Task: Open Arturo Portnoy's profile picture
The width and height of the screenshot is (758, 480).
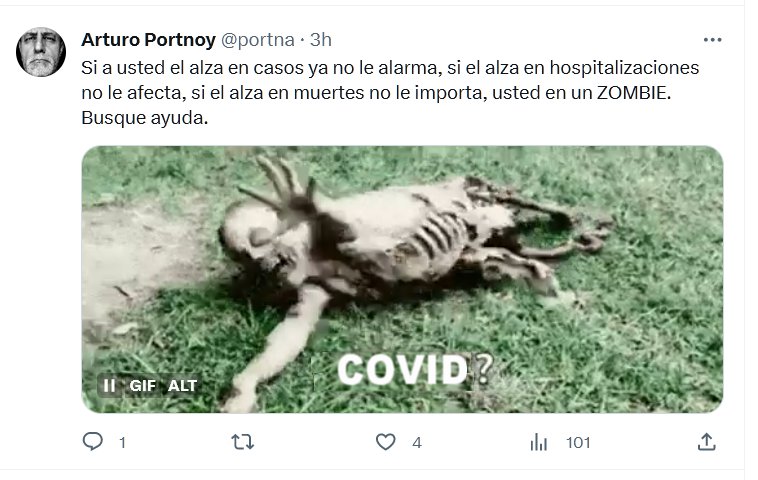Action: [x=41, y=52]
